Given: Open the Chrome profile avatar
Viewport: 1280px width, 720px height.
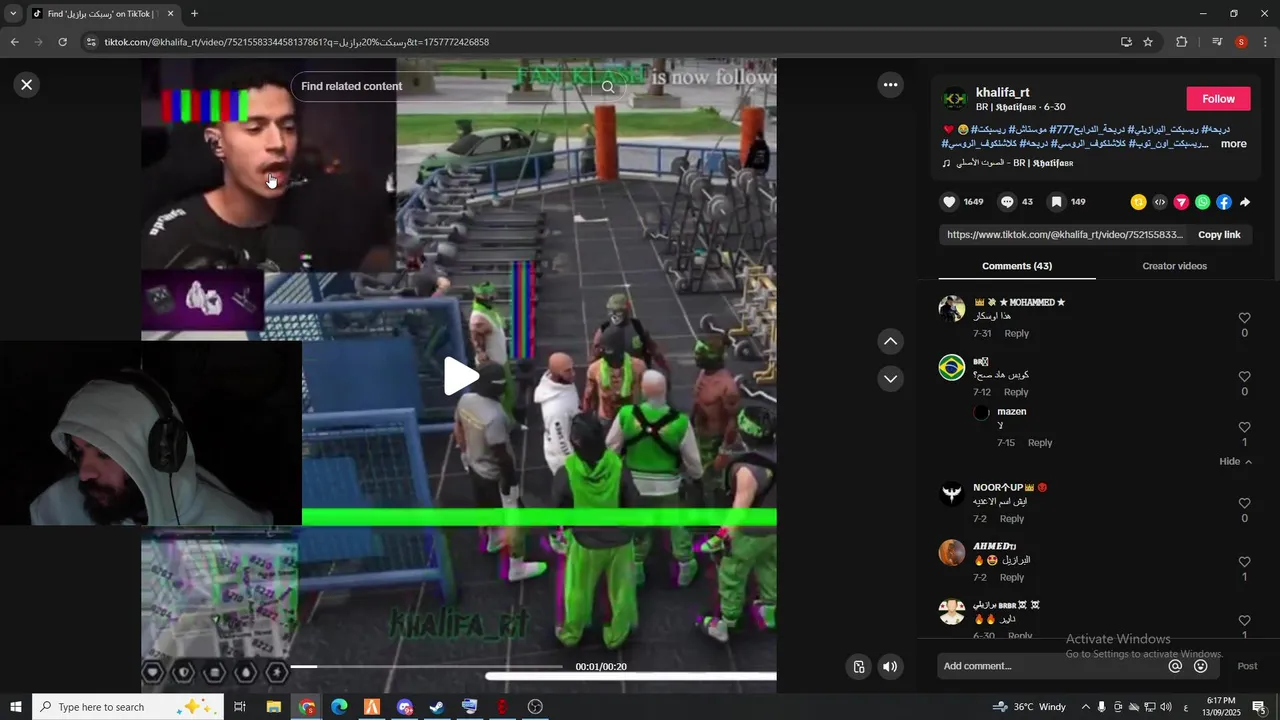Looking at the screenshot, I should coord(1241,42).
